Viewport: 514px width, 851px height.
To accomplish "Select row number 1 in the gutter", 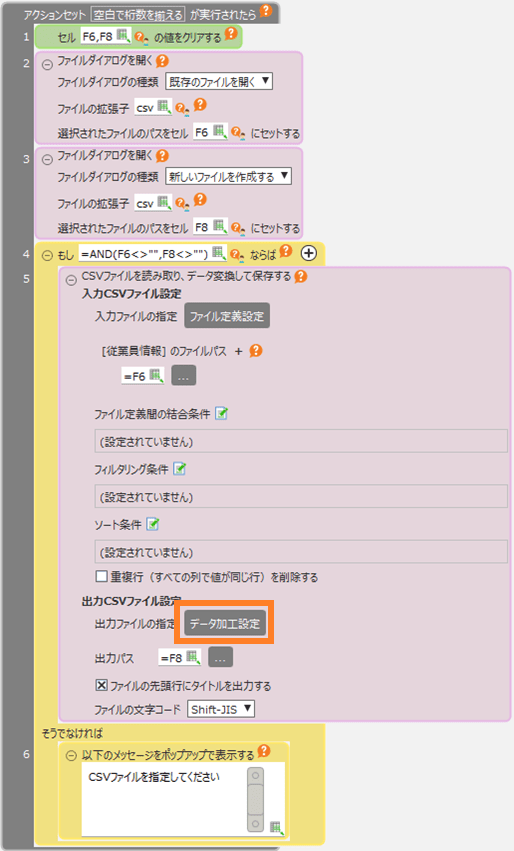I will (26, 37).
